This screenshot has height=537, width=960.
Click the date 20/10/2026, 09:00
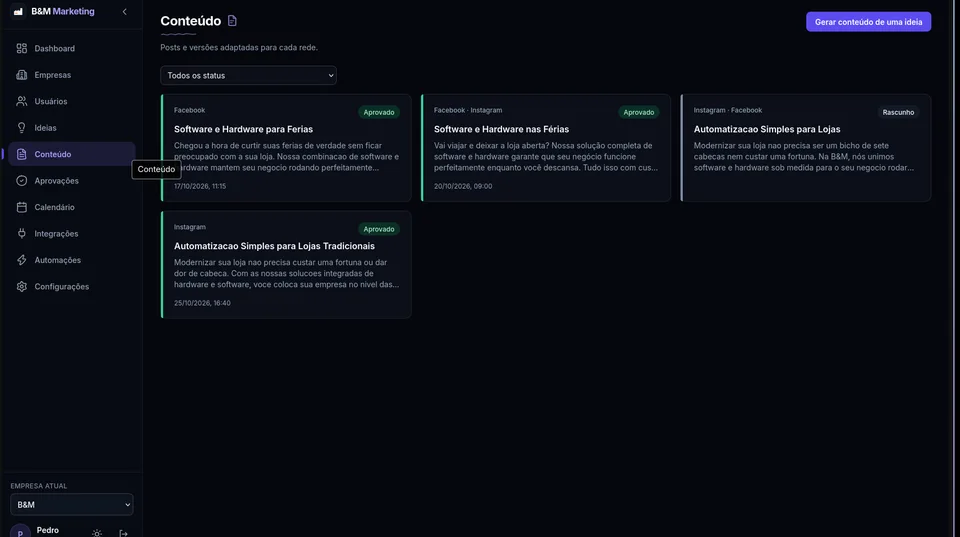[463, 186]
